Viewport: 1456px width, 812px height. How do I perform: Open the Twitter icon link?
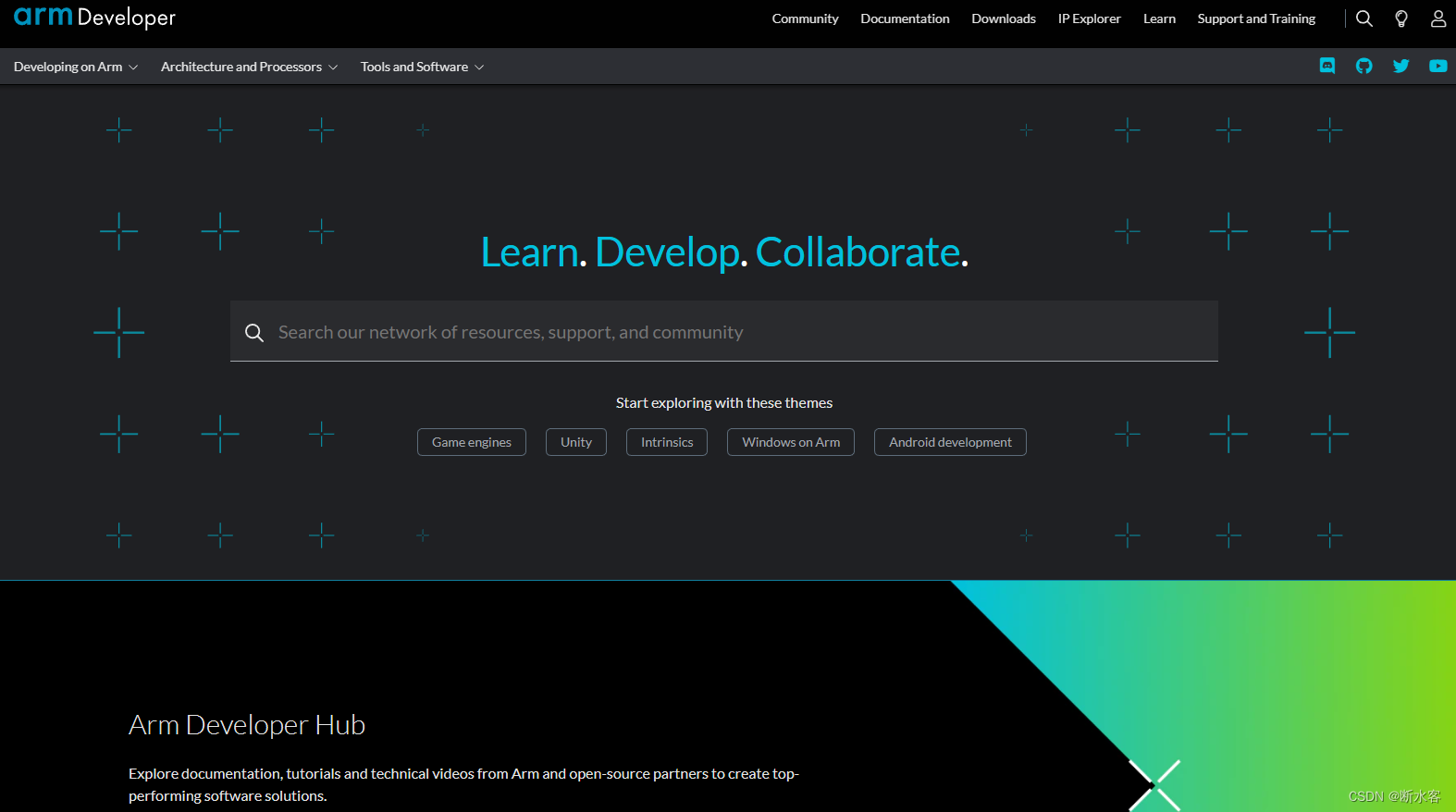[1401, 66]
